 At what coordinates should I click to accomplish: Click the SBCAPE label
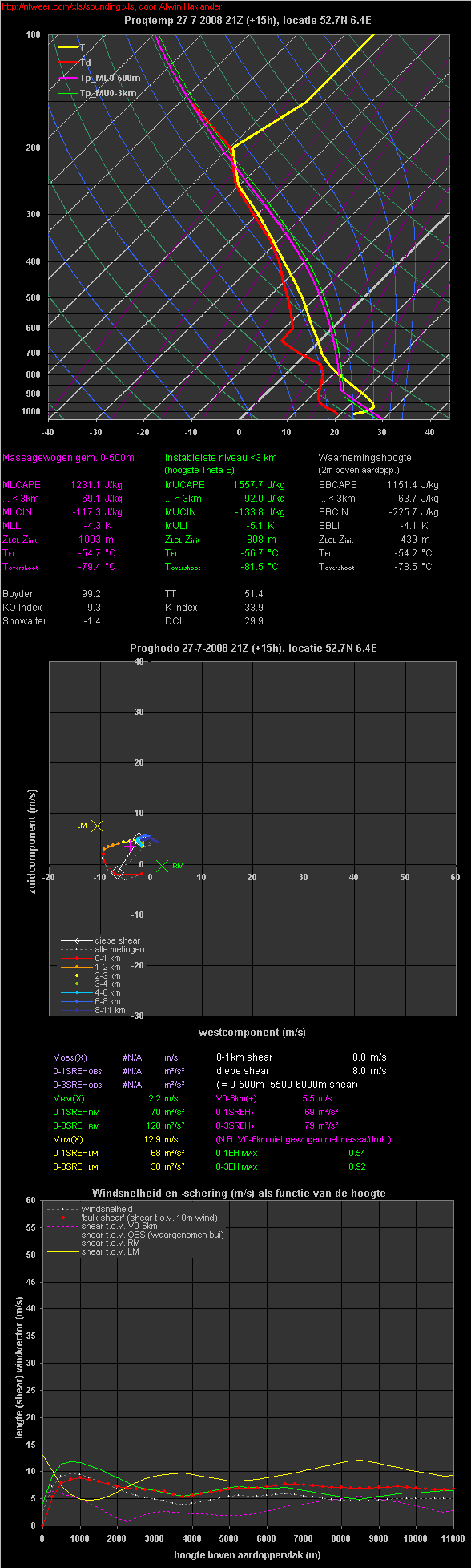pyautogui.click(x=337, y=485)
